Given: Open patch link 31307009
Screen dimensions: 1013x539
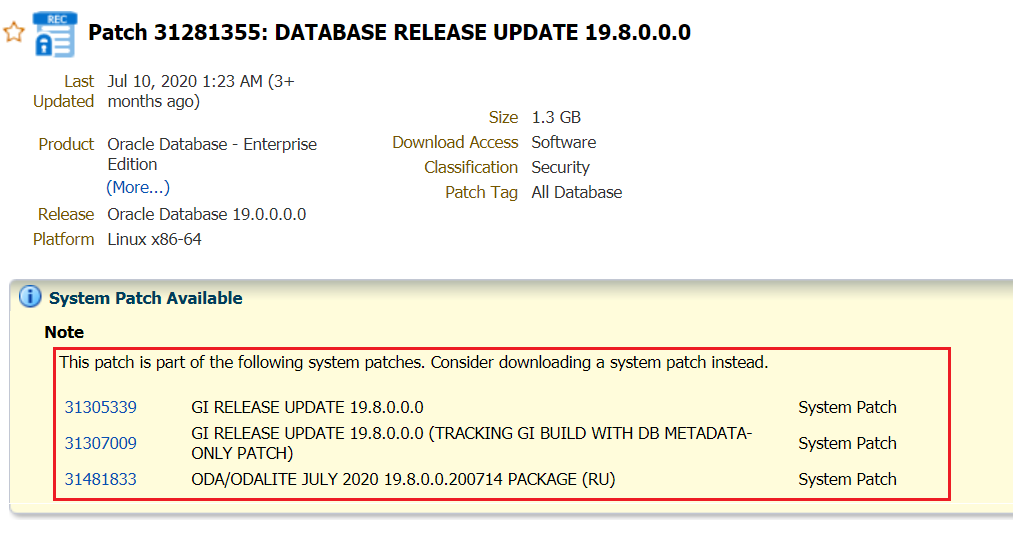Looking at the screenshot, I should [x=101, y=443].
